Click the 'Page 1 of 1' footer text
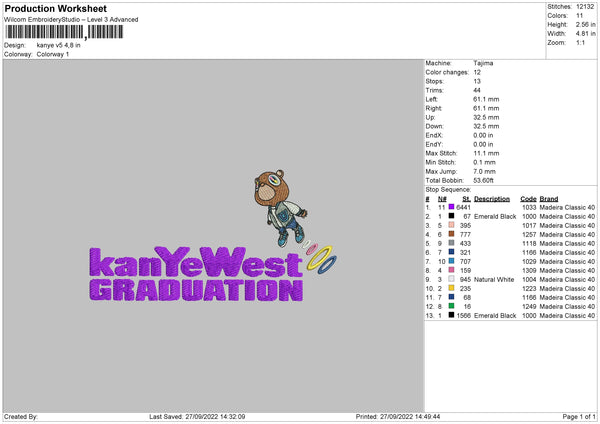600x424 pixels. (x=579, y=416)
